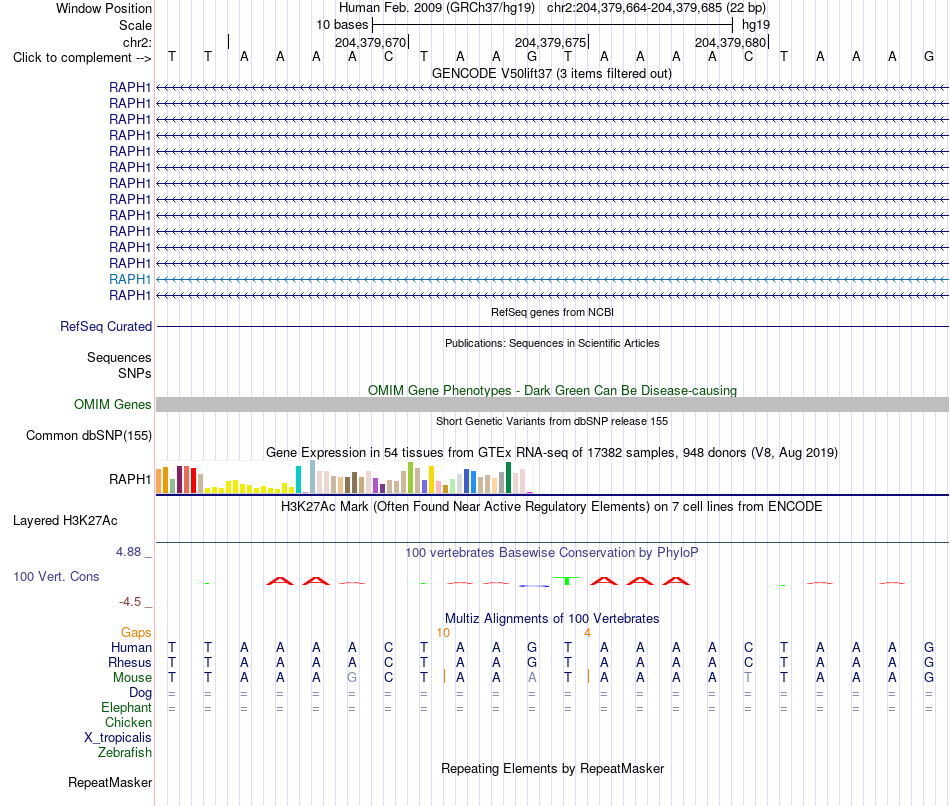Click the dark green bar in GTEx chart
This screenshot has height=806, width=950.
pyautogui.click(x=508, y=478)
